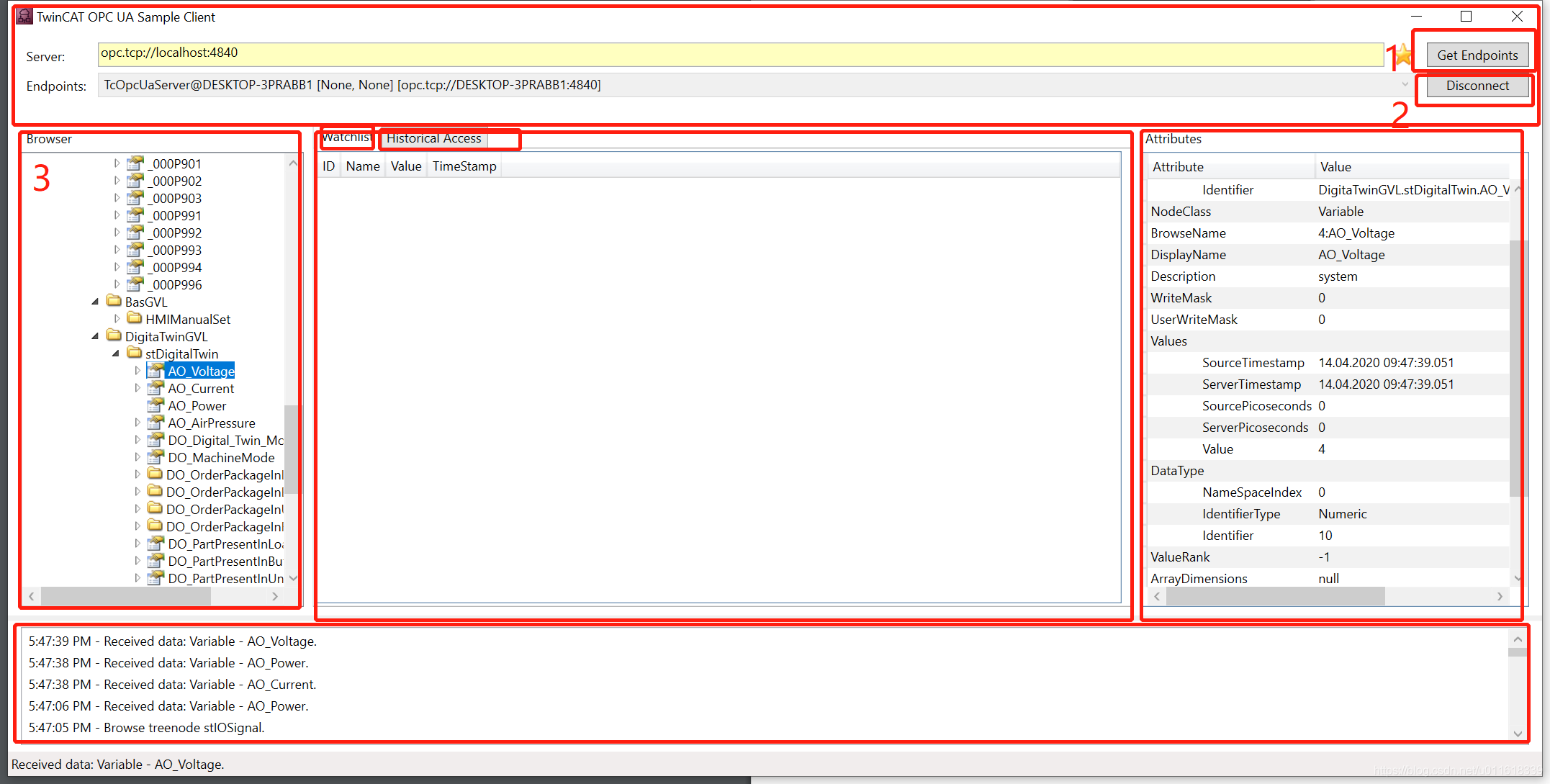The width and height of the screenshot is (1550, 784).
Task: Click the DO_MachineMode variable icon
Action: point(156,457)
